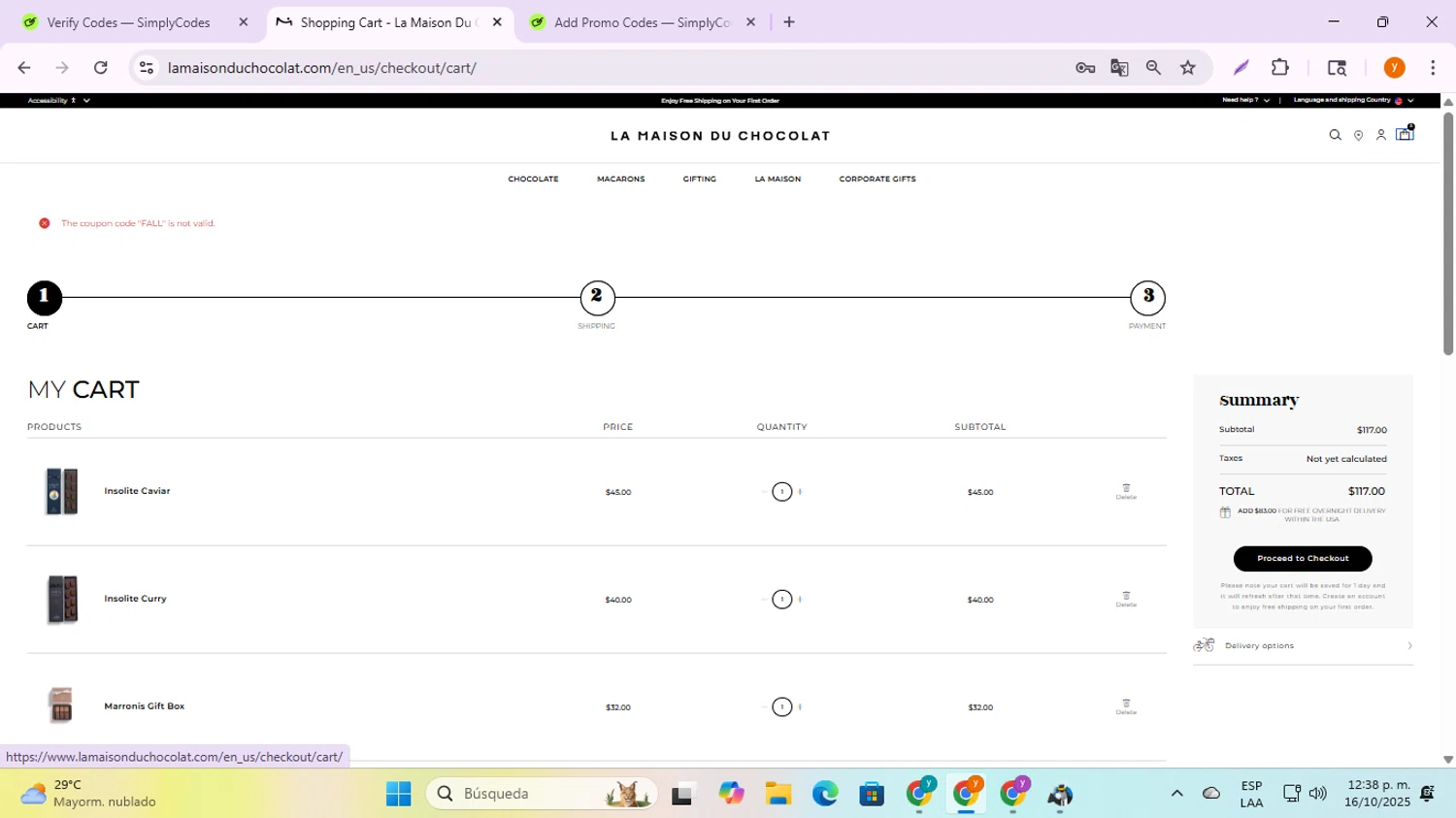1456x818 pixels.
Task: Open the site search magnifier icon
Action: click(x=1335, y=136)
